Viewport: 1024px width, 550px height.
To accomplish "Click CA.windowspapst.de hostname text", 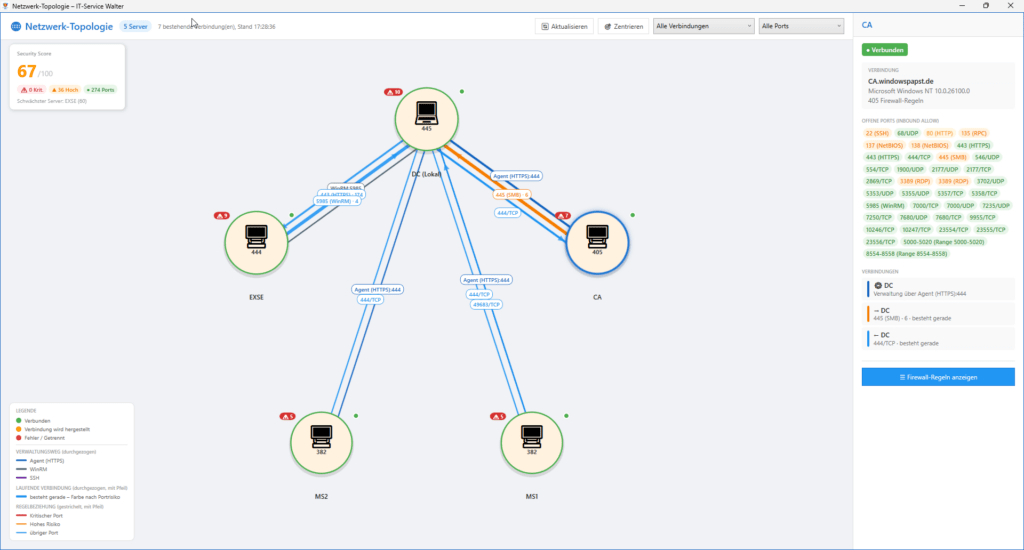I will point(901,82).
